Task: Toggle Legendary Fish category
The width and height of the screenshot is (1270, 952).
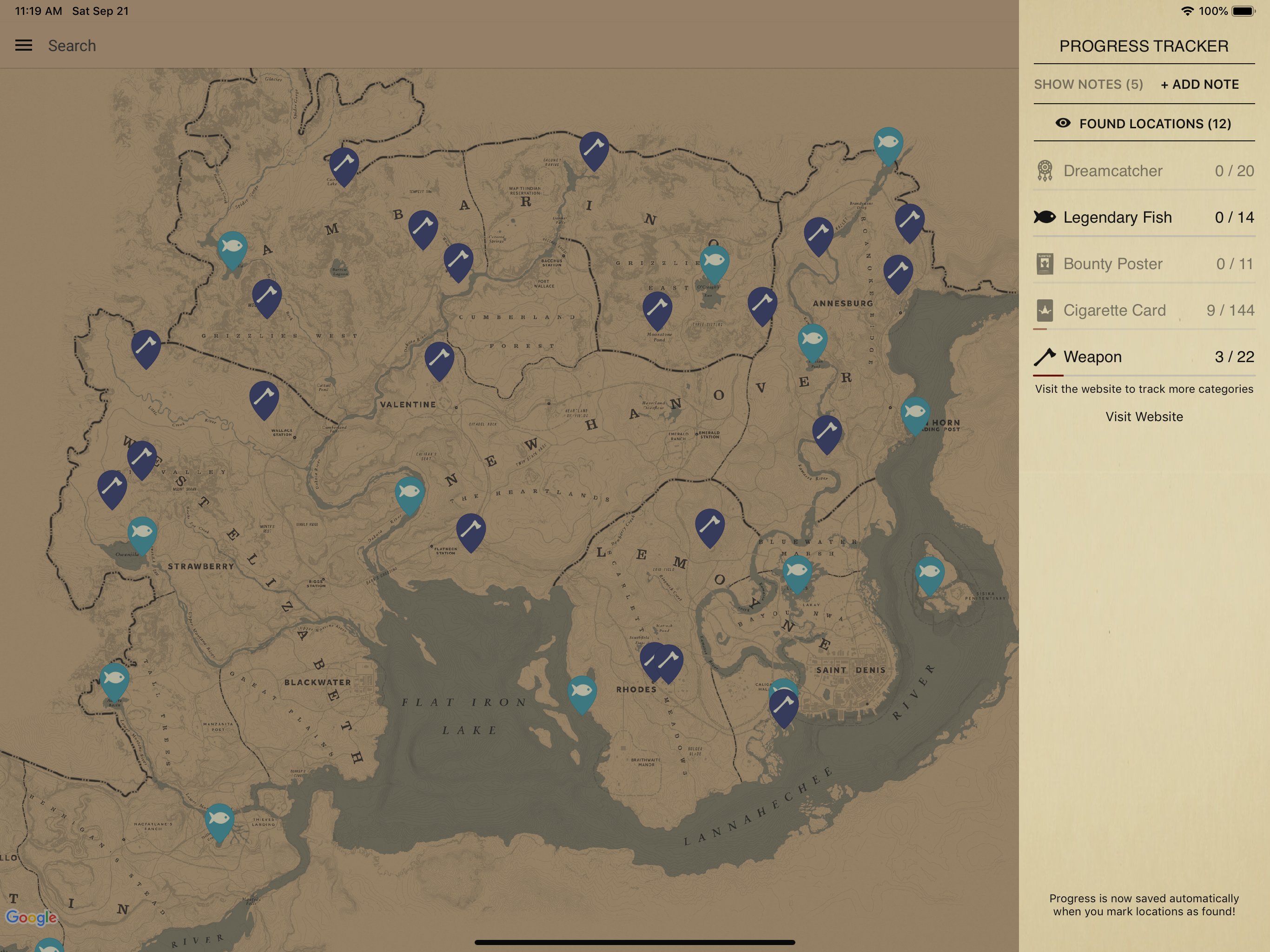Action: (x=1144, y=217)
